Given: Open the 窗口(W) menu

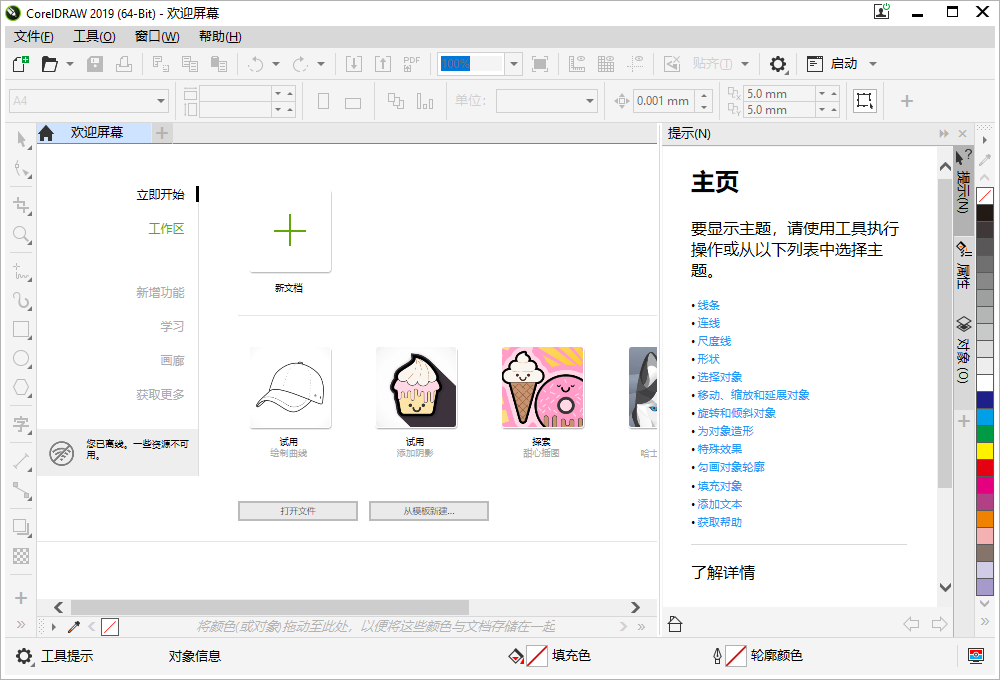Looking at the screenshot, I should click(157, 36).
